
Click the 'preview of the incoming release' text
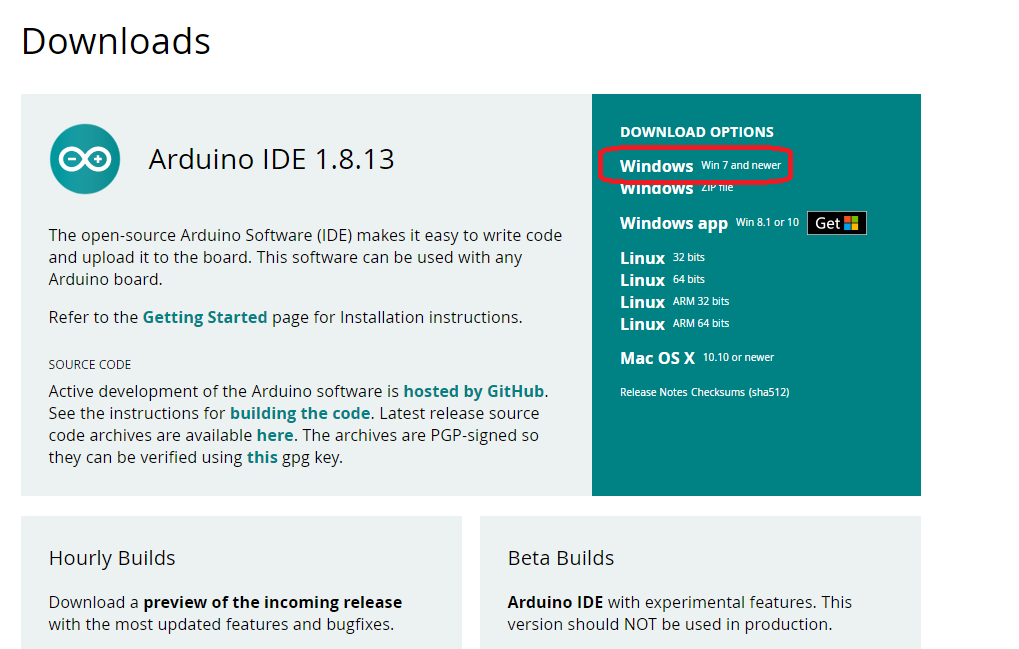[x=273, y=602]
